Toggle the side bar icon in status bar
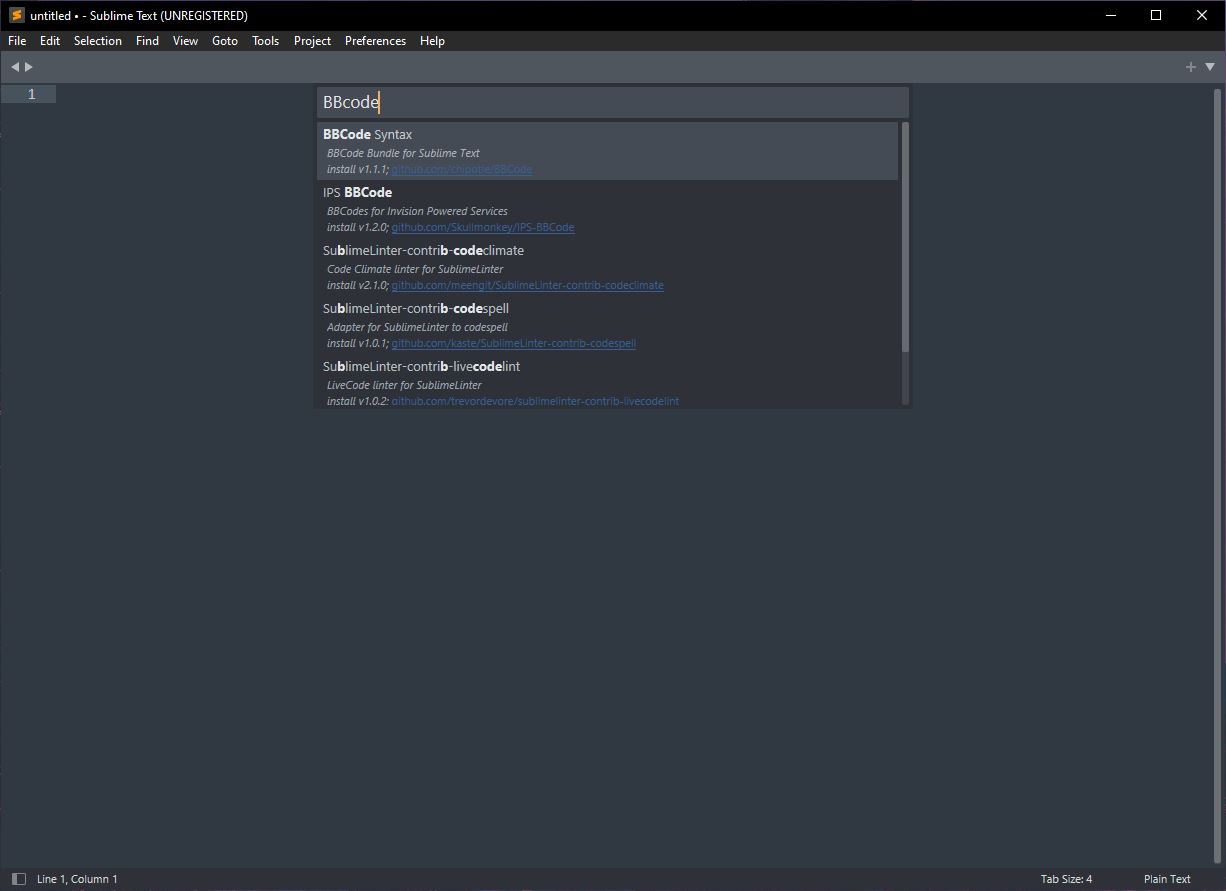The height and width of the screenshot is (891, 1226). [19, 879]
